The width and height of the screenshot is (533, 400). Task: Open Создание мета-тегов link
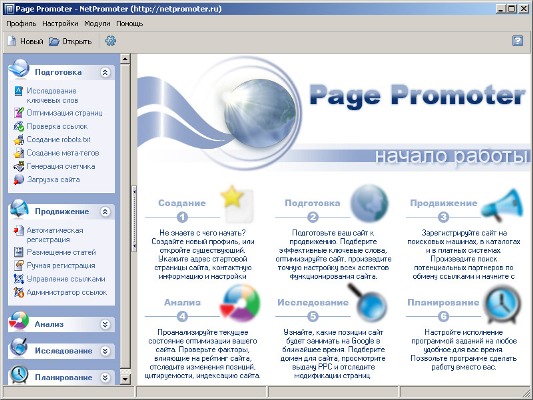[63, 153]
